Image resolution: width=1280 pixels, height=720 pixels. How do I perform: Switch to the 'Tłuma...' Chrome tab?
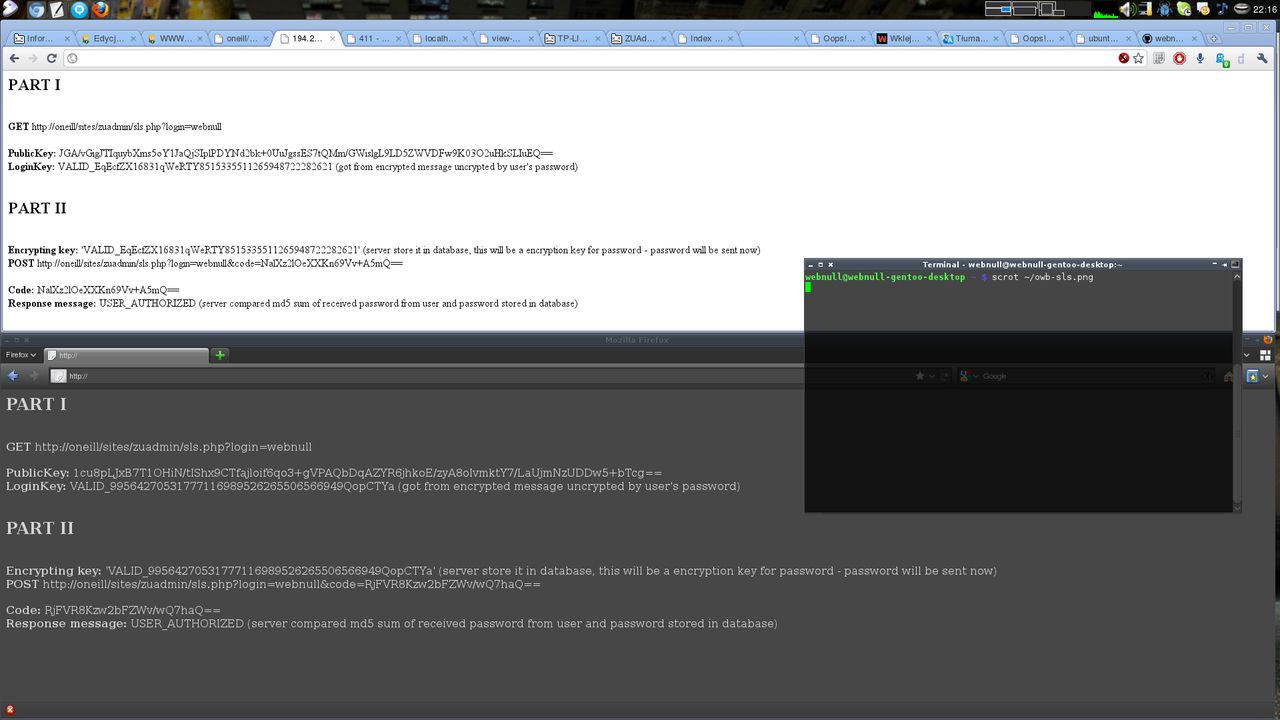click(971, 38)
